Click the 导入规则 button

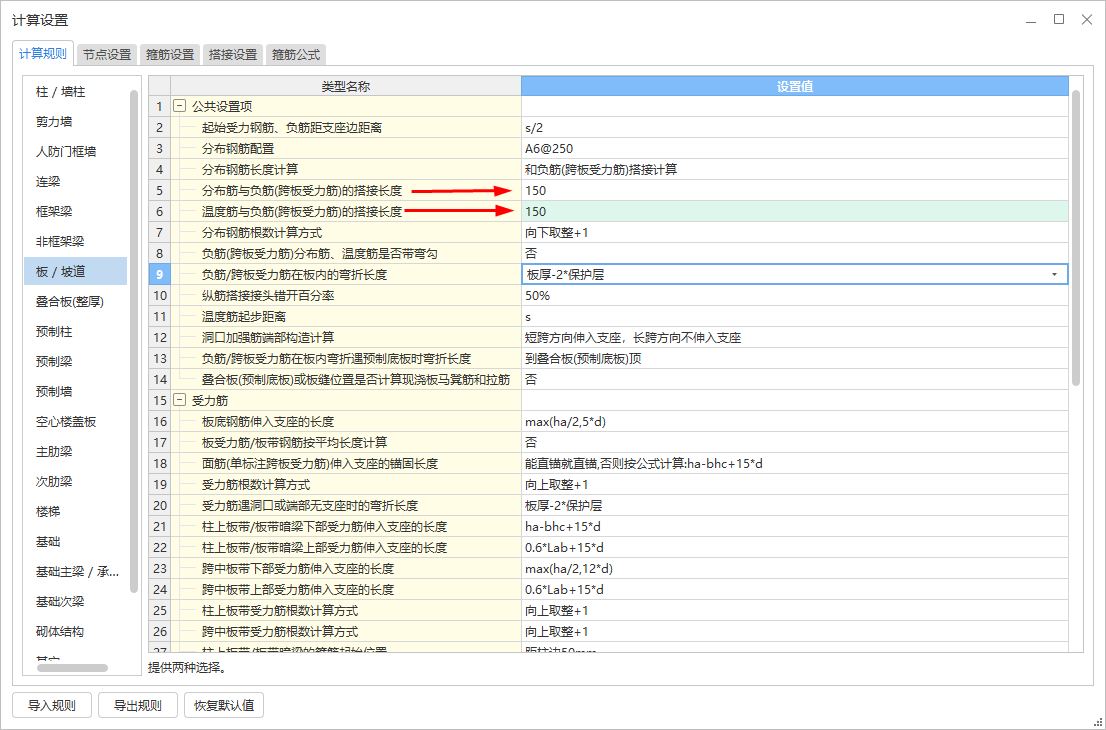coord(52,705)
